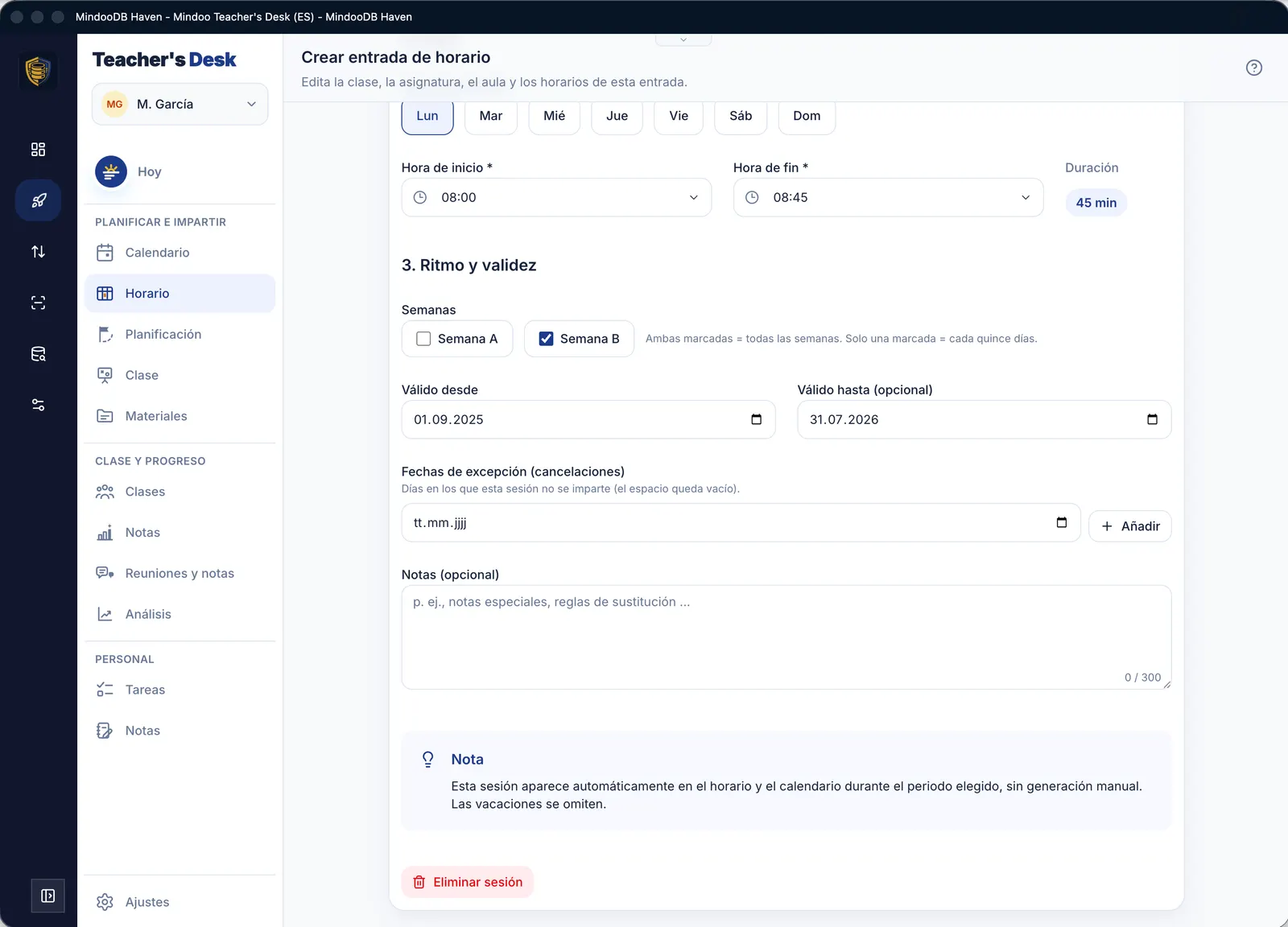The width and height of the screenshot is (1288, 927).
Task: Open Clases in the sidebar
Action: (180, 492)
